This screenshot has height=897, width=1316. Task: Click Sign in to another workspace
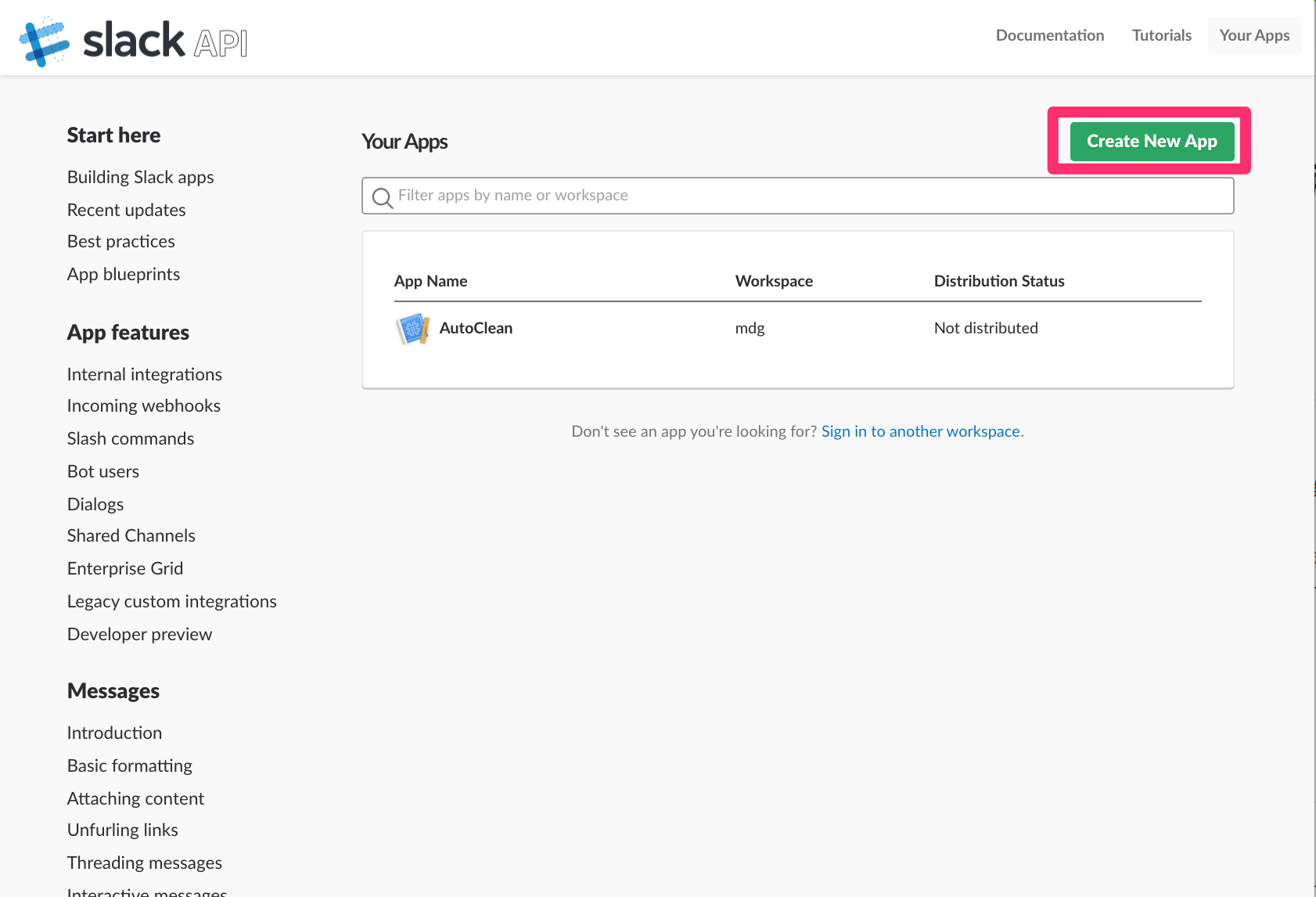921,431
